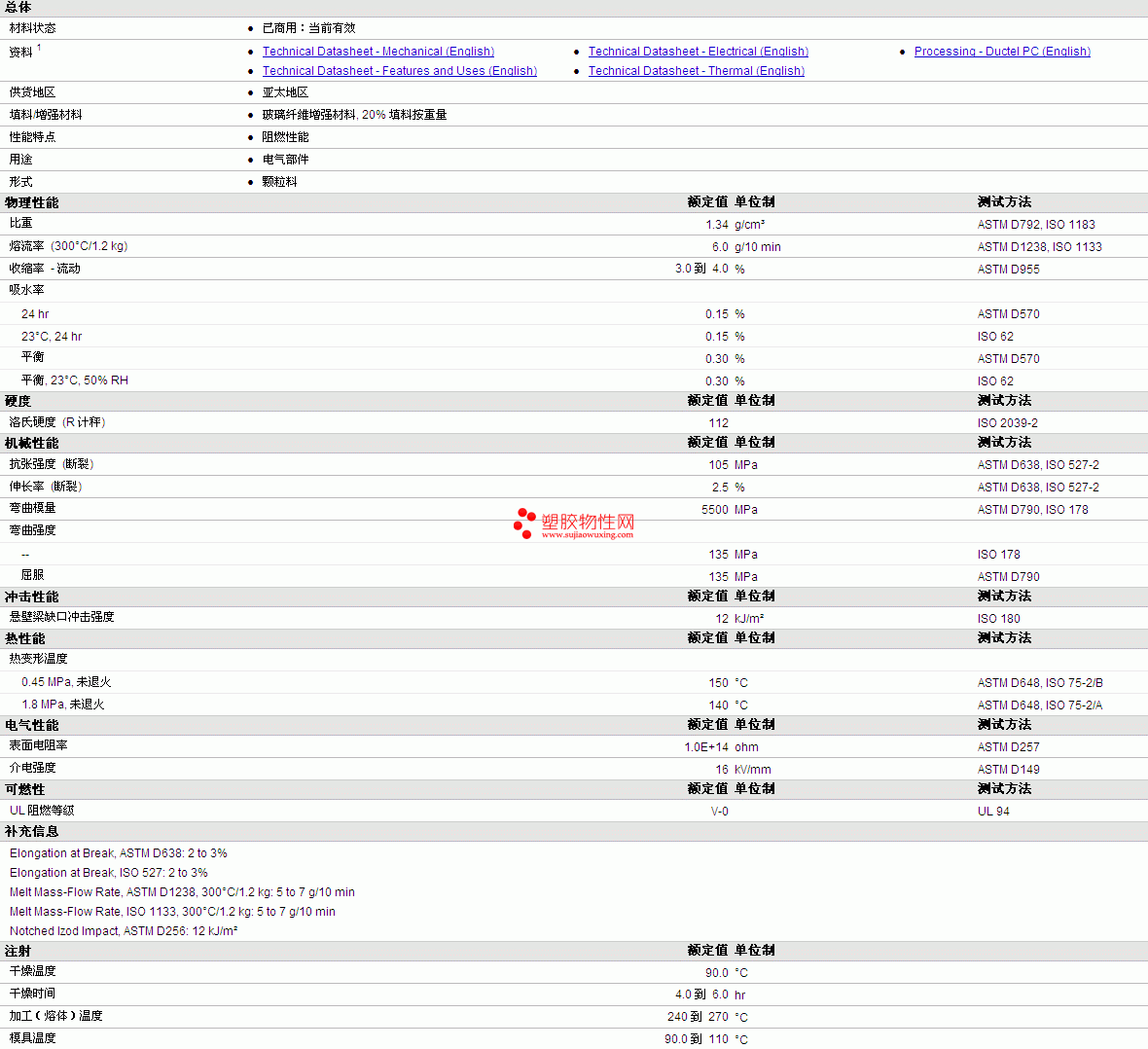
Task: Click the ASTM D149 test method
Action: [x=1008, y=769]
